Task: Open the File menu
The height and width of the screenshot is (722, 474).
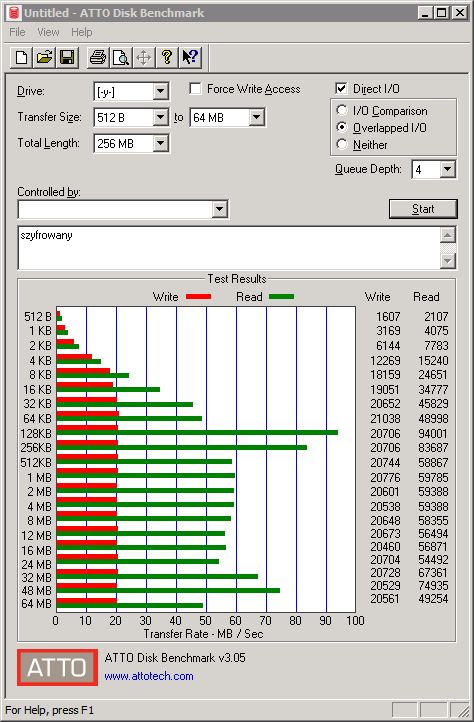Action: pos(17,32)
